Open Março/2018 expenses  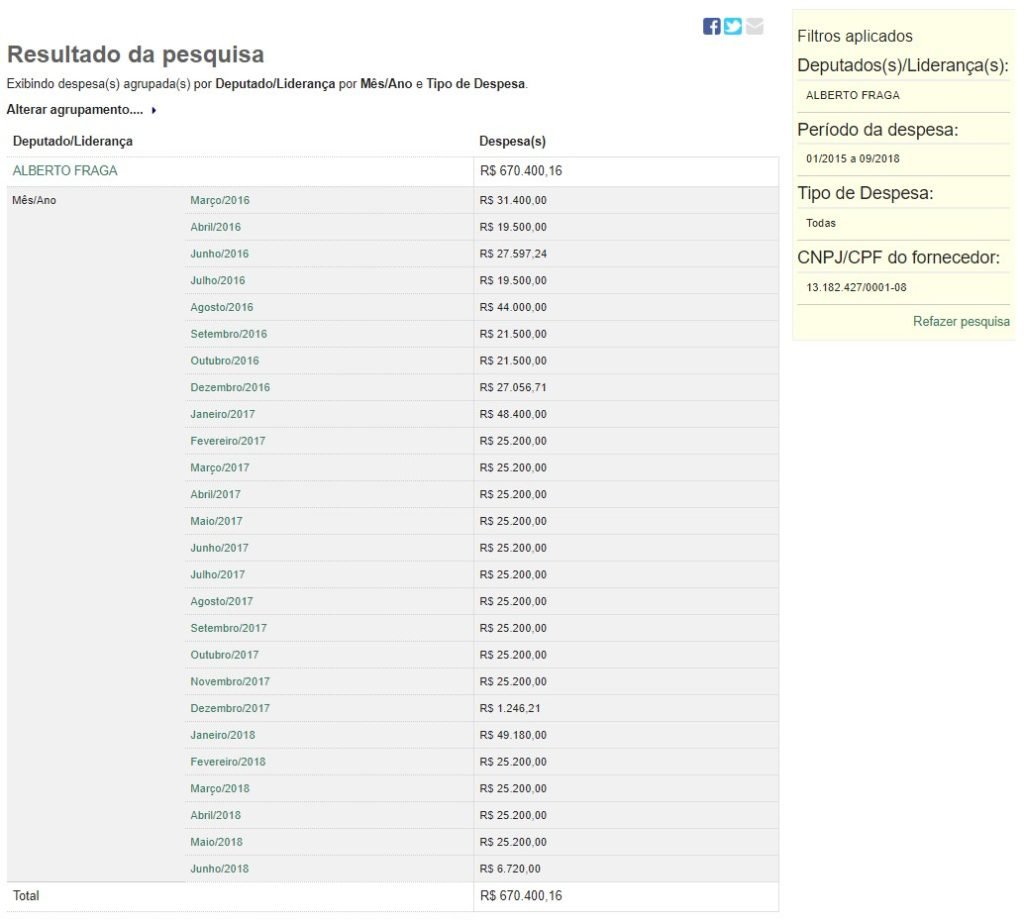coord(219,789)
